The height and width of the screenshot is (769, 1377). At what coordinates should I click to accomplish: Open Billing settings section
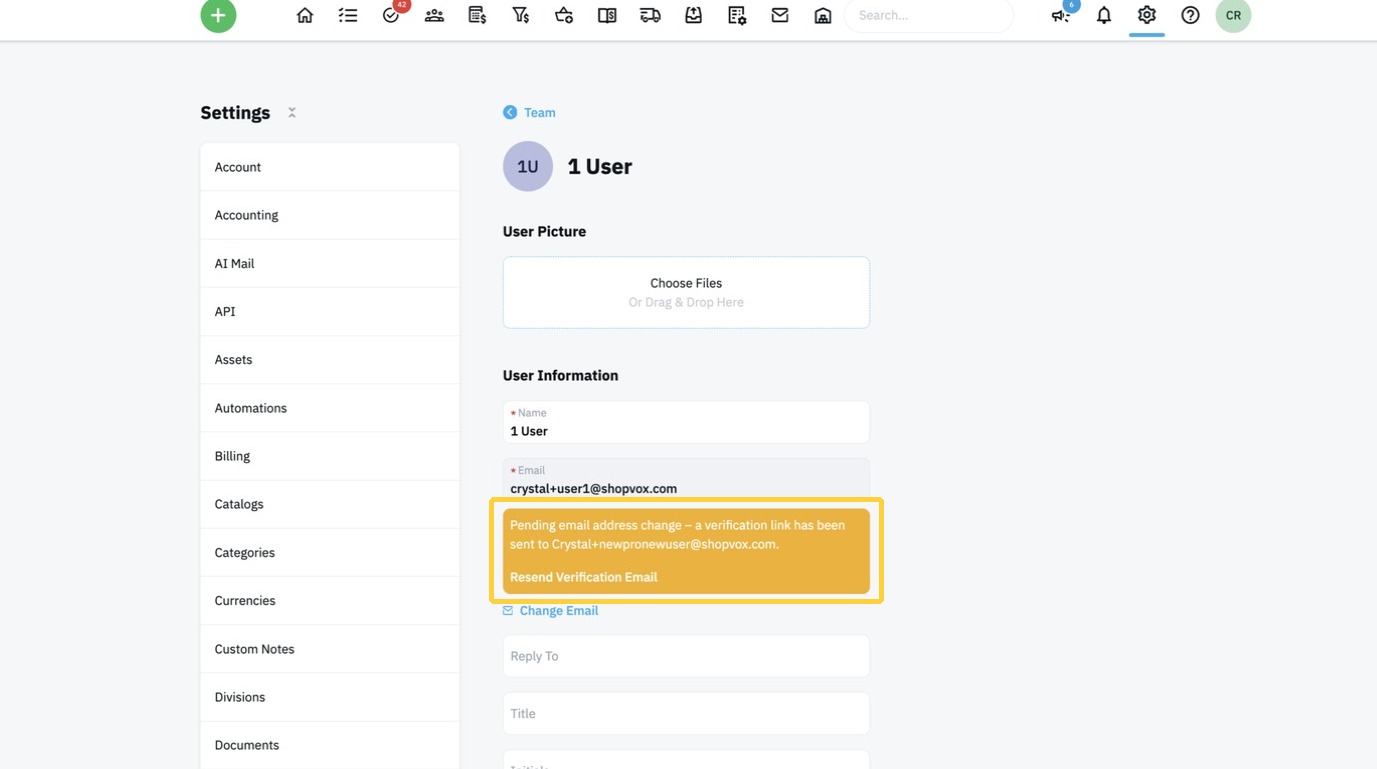pyautogui.click(x=330, y=456)
